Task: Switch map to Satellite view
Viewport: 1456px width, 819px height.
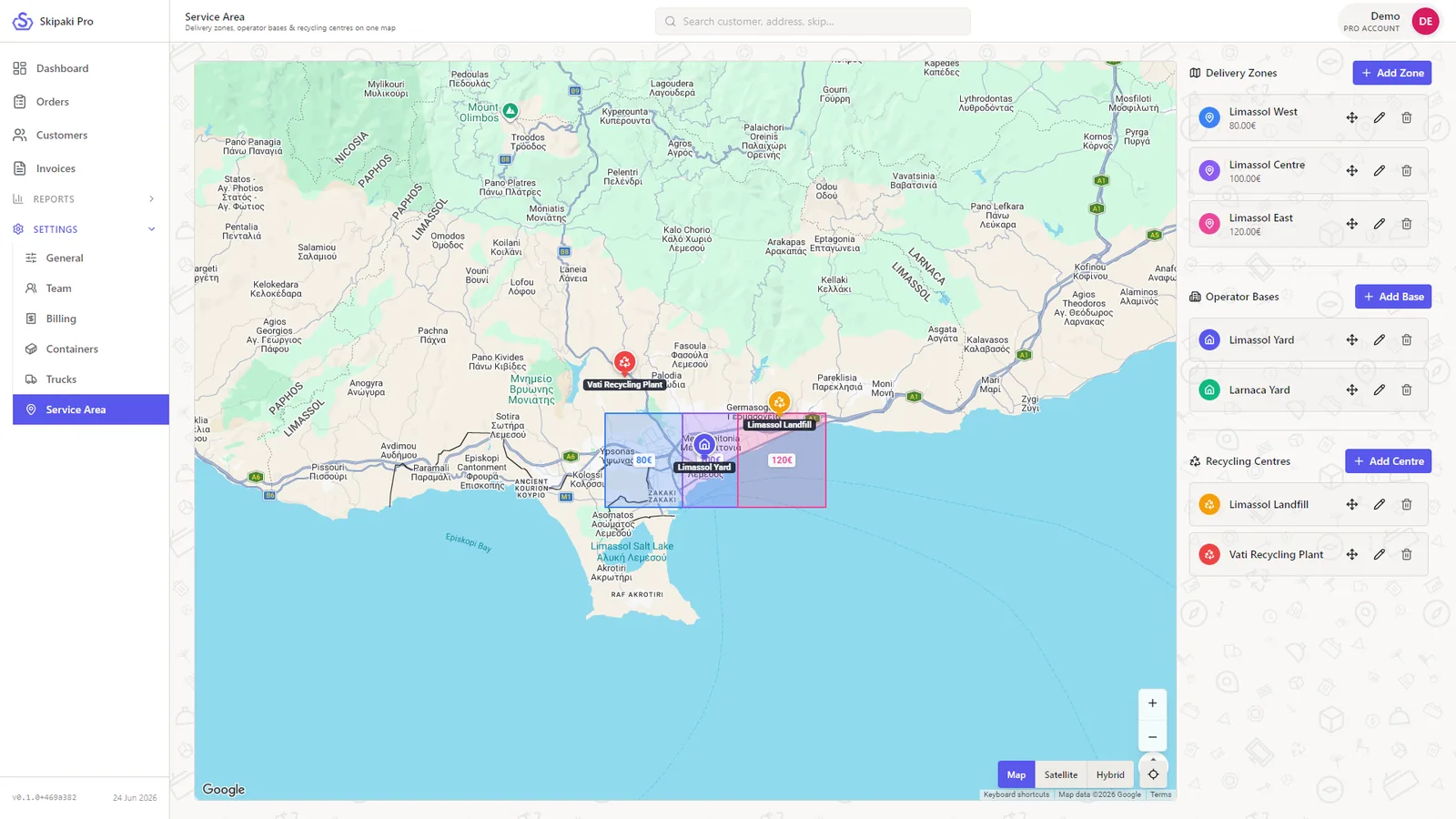Action: pos(1061,774)
